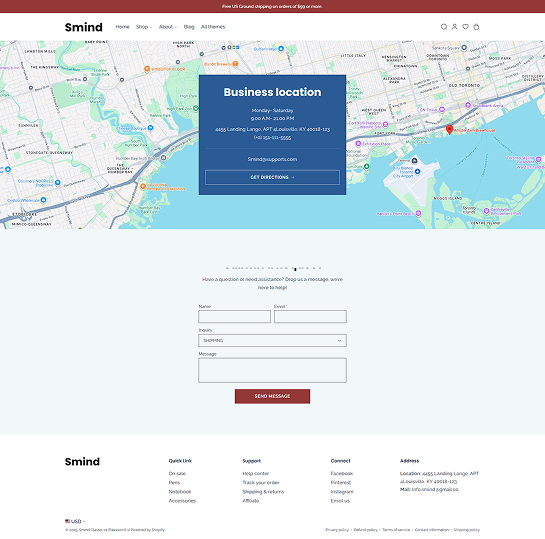Click the Fort York National Historic Site marker
This screenshot has width=545, height=539.
[385, 124]
